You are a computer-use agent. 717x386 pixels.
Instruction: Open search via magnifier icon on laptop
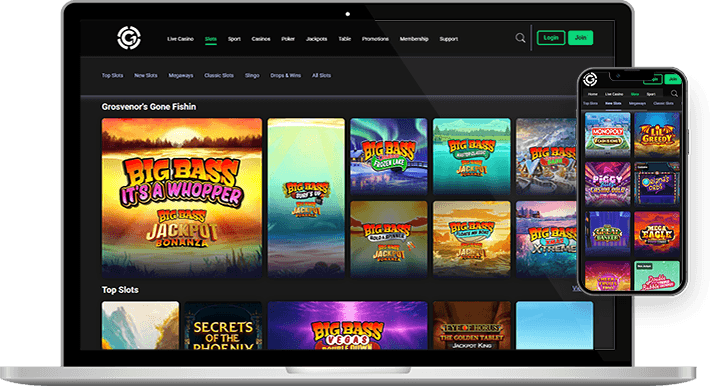pos(520,38)
